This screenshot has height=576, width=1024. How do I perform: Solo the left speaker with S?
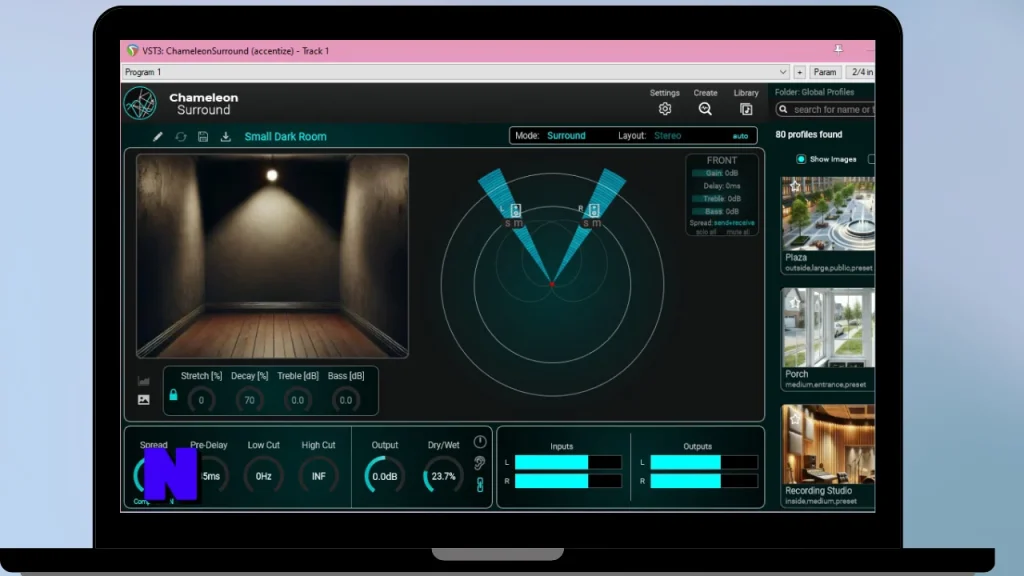(x=507, y=223)
